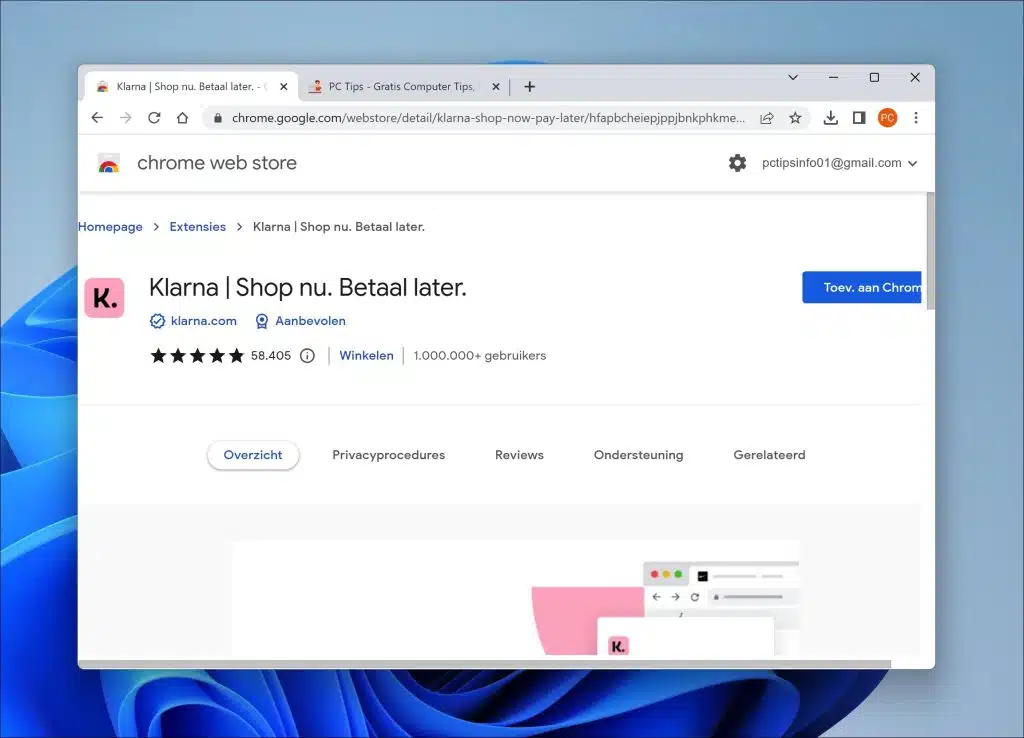Open the Gerelateerd tab
The image size is (1024, 738).
click(x=769, y=455)
